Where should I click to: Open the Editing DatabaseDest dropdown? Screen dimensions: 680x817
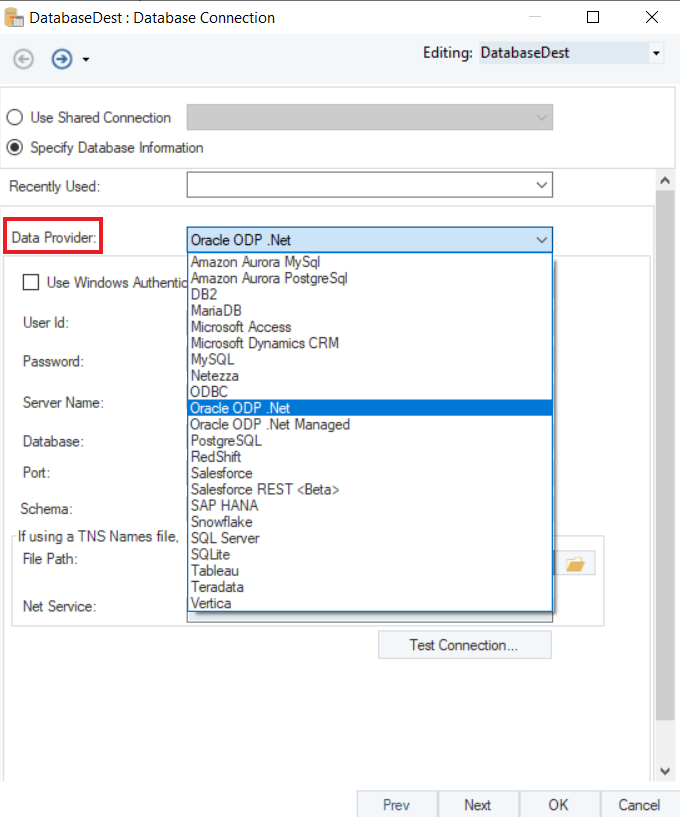coord(656,53)
